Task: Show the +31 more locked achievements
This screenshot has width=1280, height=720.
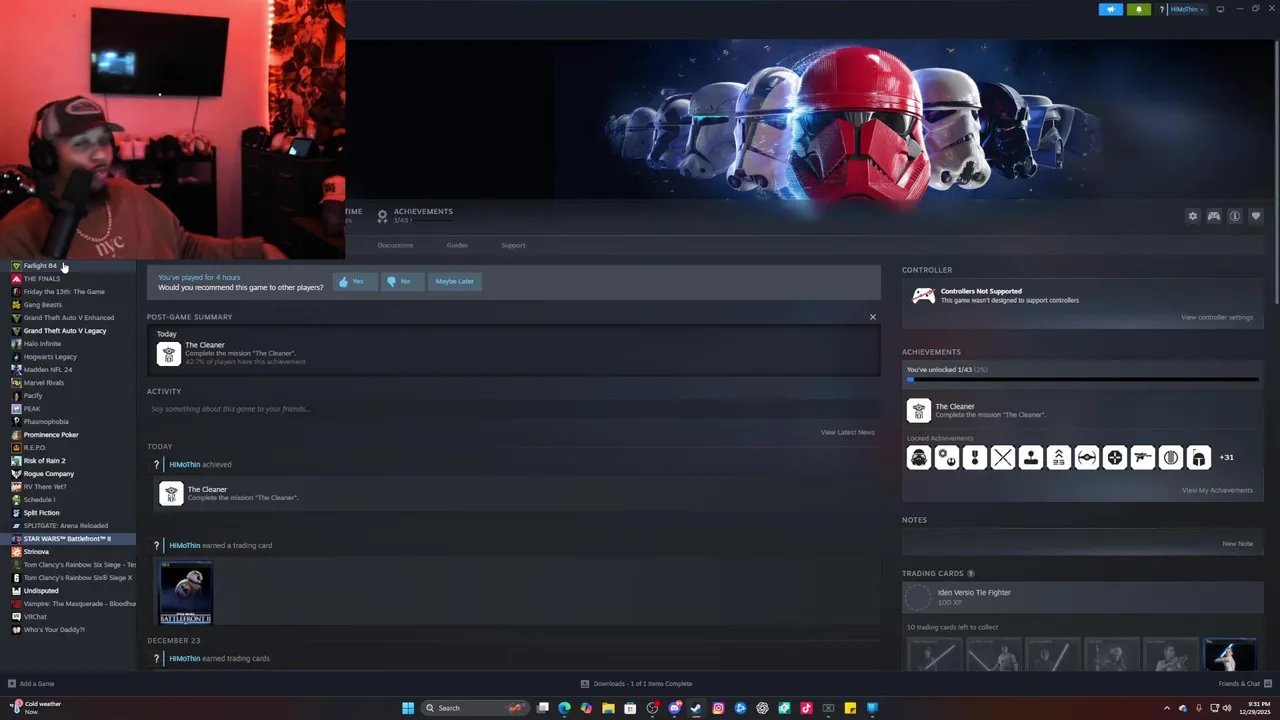Action: pyautogui.click(x=1226, y=457)
